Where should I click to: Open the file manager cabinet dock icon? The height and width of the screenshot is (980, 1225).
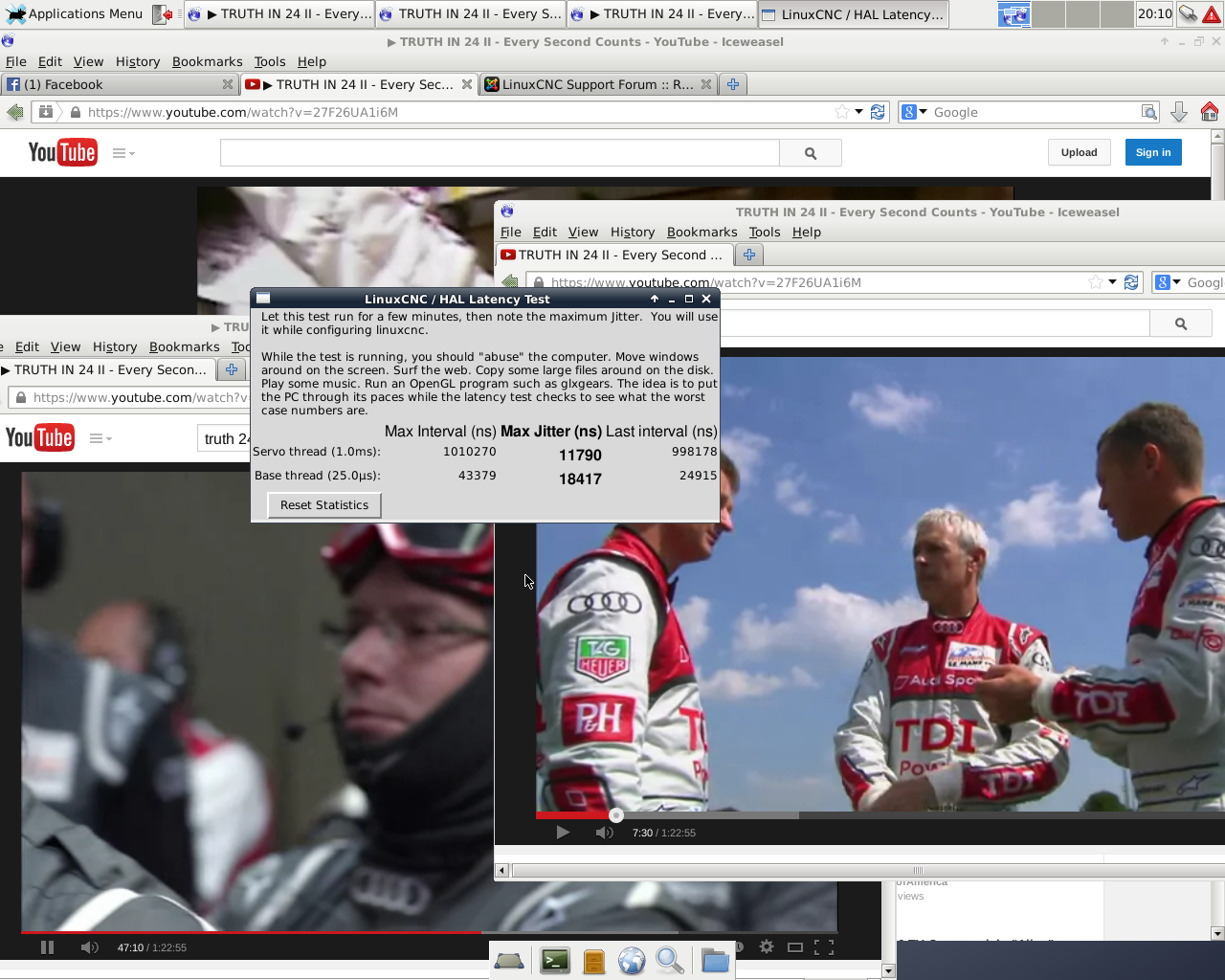(x=594, y=961)
